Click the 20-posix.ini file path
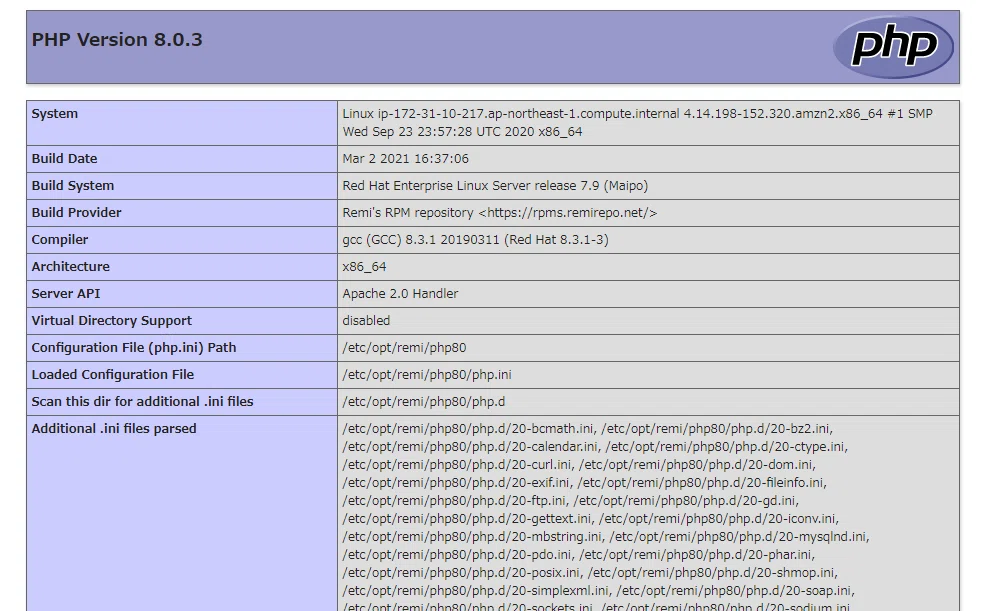 pos(461,572)
